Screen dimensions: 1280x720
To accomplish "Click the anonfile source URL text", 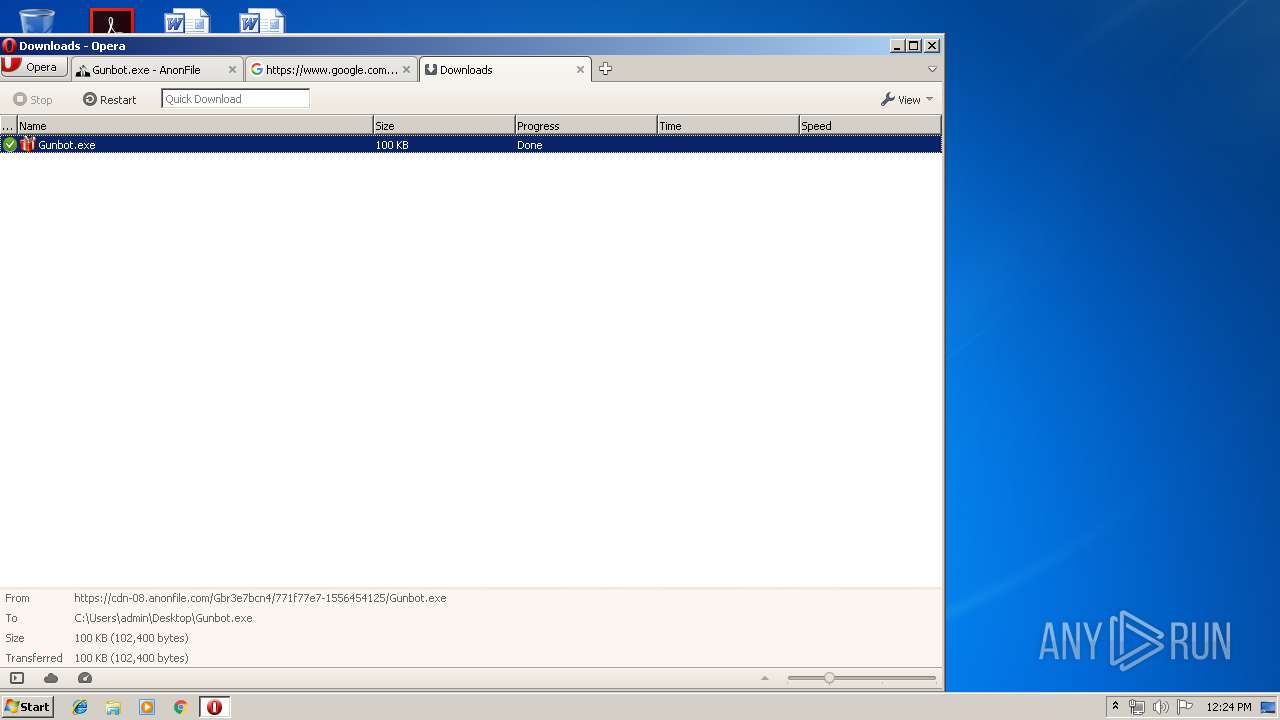I will coord(260,598).
